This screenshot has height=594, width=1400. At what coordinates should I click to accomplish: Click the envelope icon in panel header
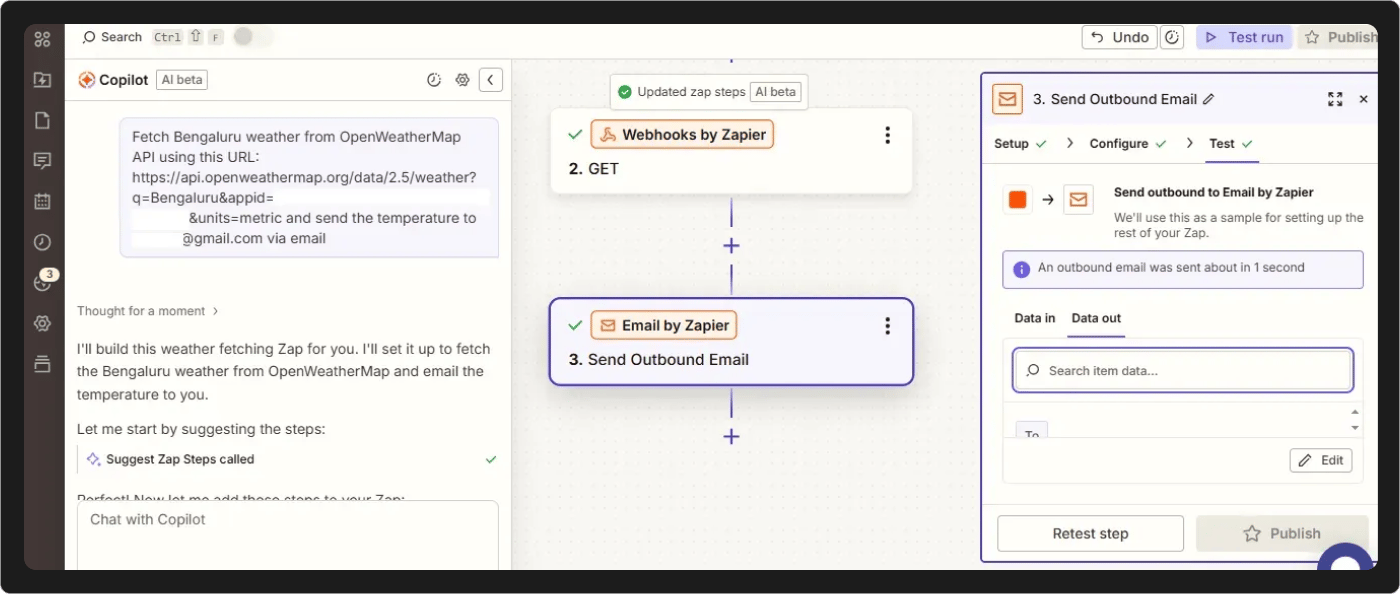[x=1007, y=99]
